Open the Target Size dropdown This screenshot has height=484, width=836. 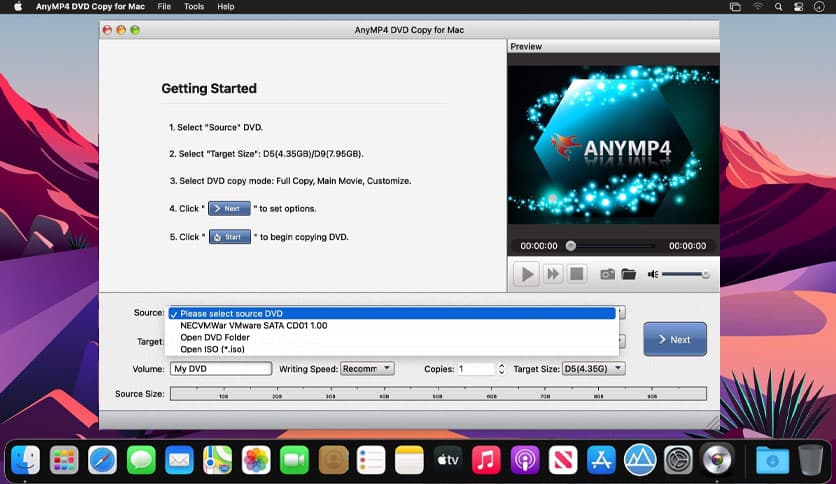point(593,368)
